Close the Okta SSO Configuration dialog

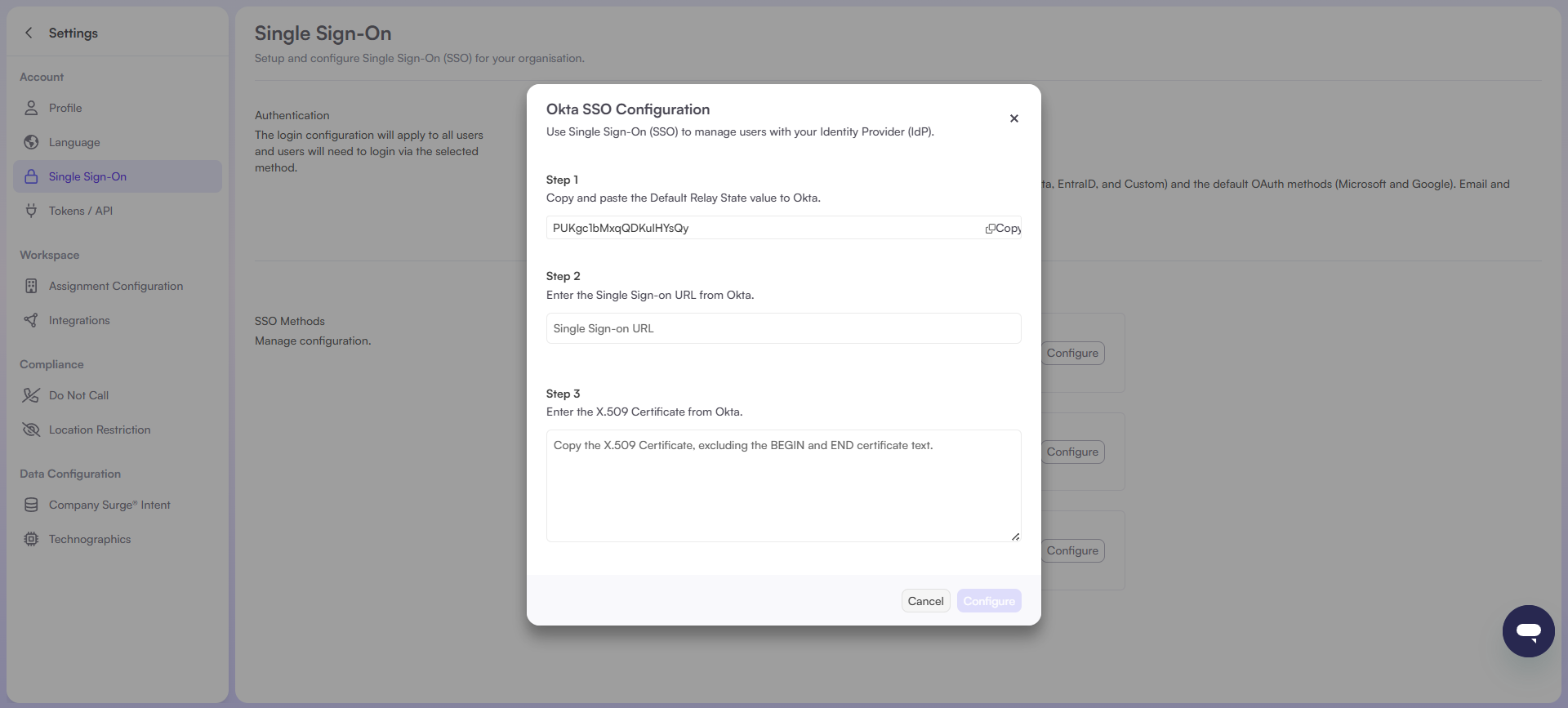tap(1013, 118)
